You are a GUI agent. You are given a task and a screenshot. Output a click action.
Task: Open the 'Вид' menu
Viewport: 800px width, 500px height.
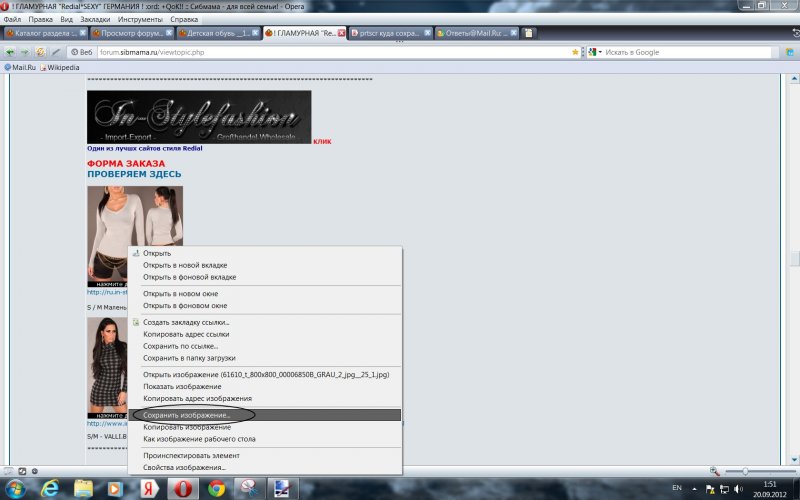pyautogui.click(x=66, y=19)
